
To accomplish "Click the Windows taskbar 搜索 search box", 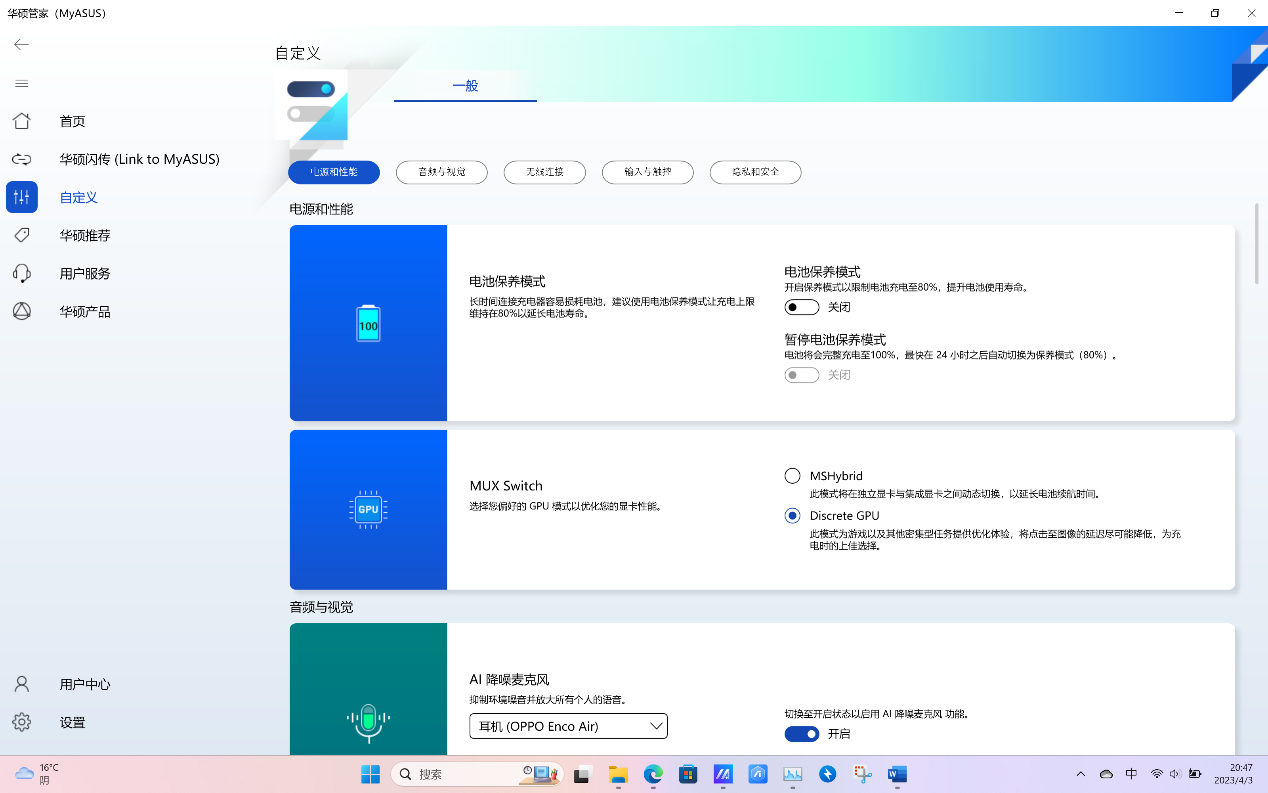I will pos(460,774).
